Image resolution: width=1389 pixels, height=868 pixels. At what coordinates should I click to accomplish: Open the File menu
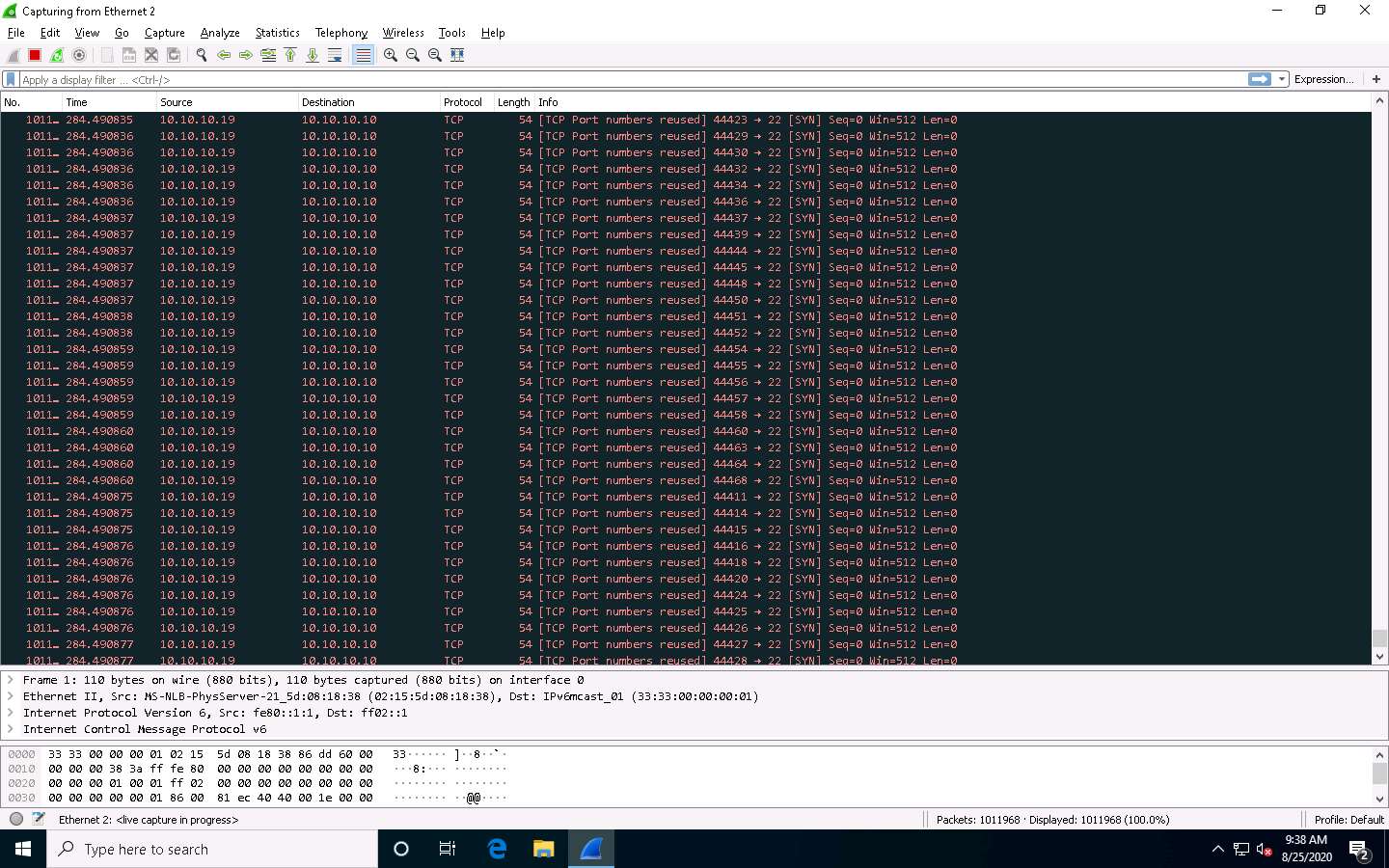pos(16,33)
